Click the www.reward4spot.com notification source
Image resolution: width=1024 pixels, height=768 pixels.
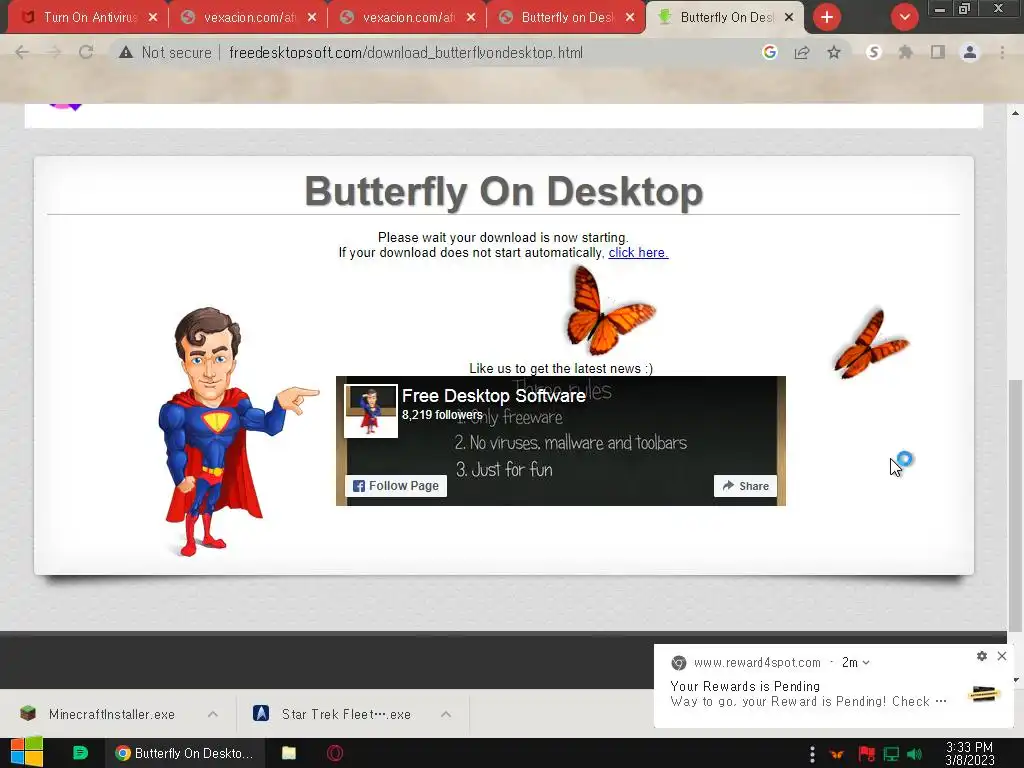[x=757, y=662]
